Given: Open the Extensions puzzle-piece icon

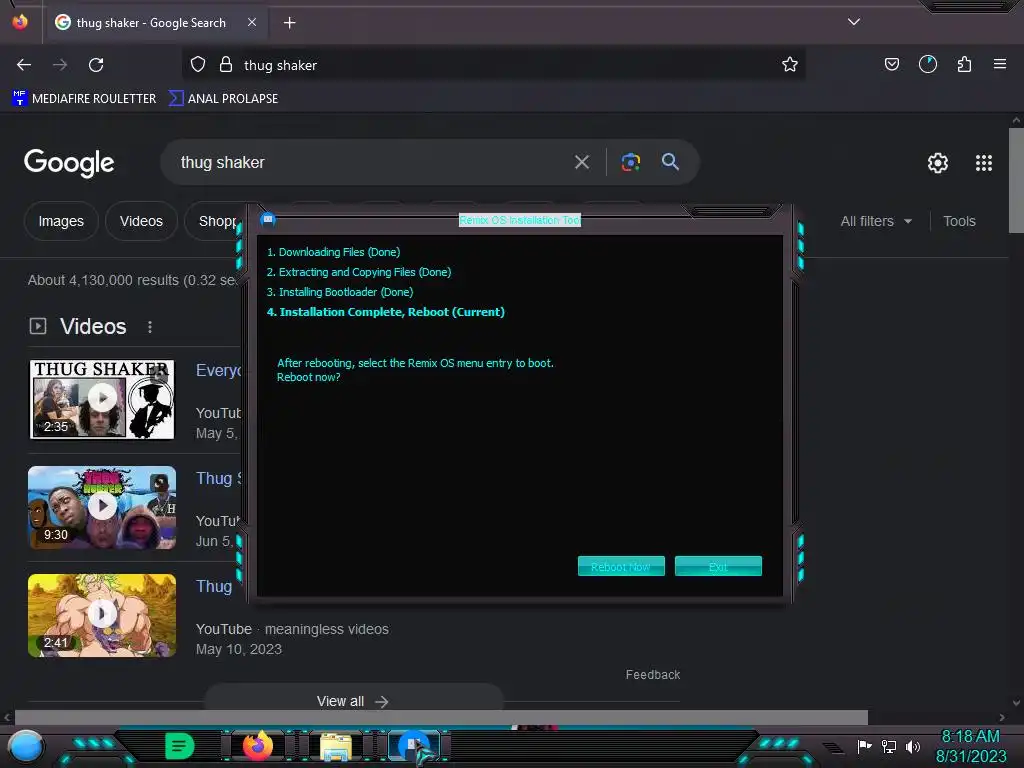Looking at the screenshot, I should point(964,65).
